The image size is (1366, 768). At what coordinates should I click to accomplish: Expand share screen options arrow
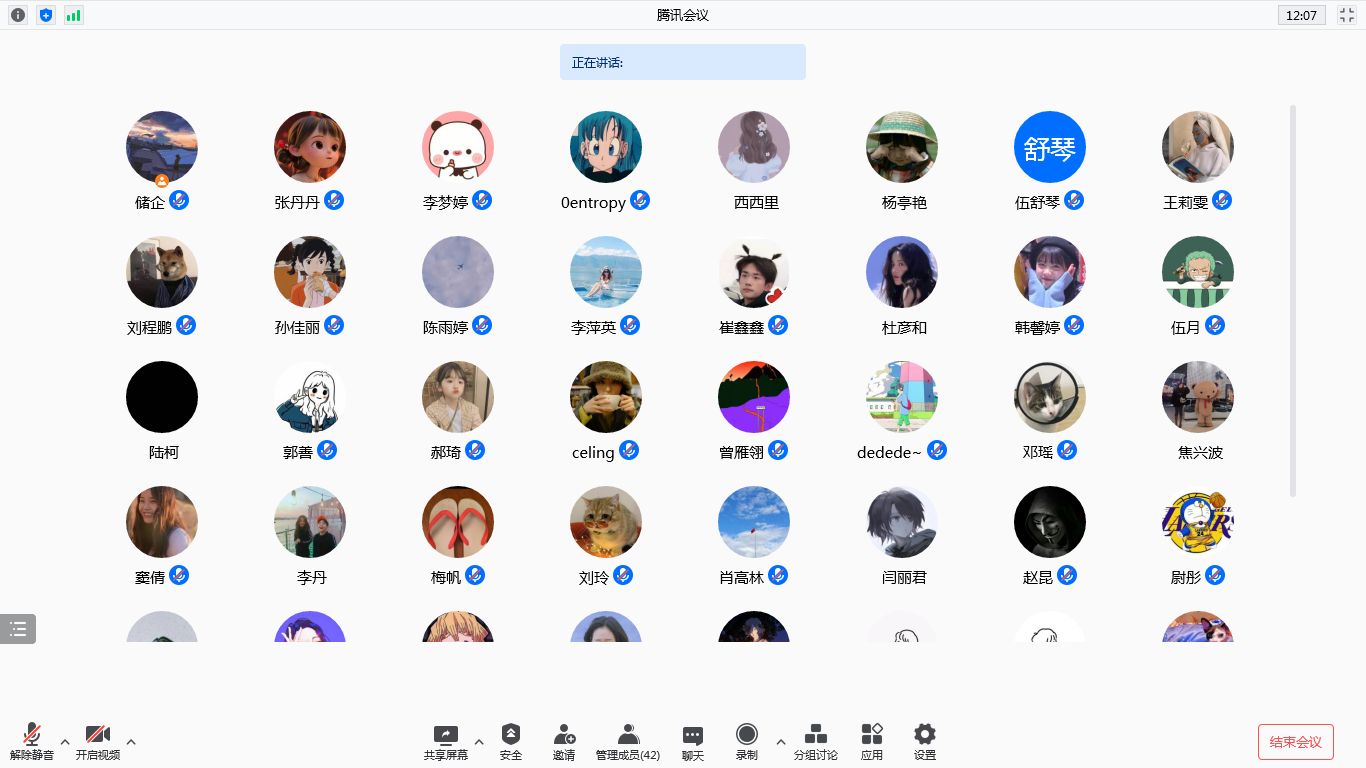[x=479, y=742]
